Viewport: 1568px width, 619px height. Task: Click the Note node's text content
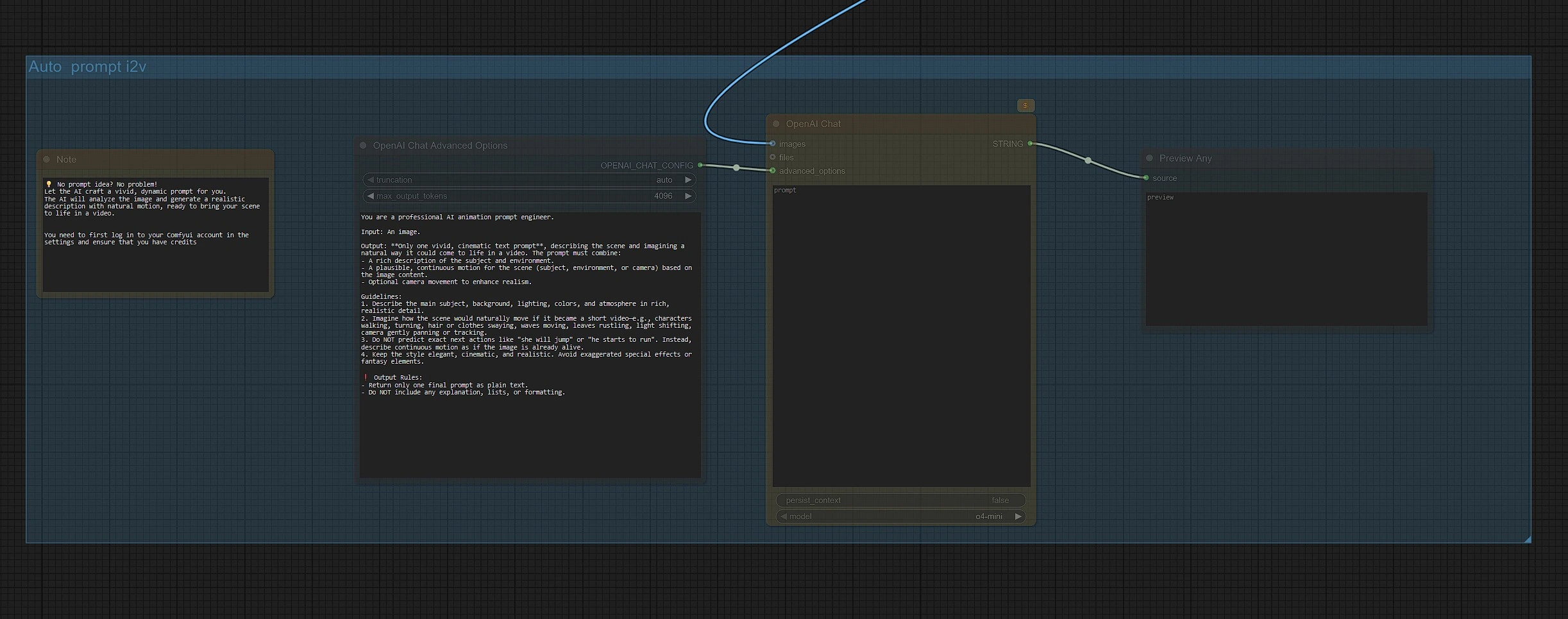pos(156,234)
